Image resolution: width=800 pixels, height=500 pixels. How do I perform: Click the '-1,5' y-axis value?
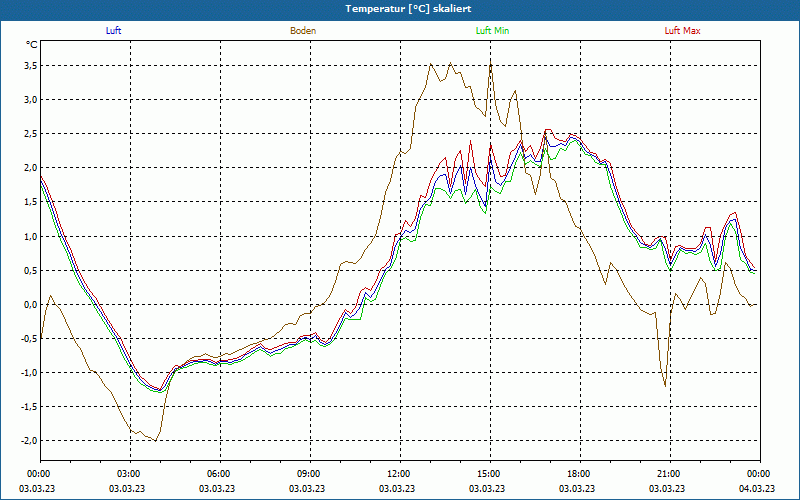pyautogui.click(x=30, y=407)
